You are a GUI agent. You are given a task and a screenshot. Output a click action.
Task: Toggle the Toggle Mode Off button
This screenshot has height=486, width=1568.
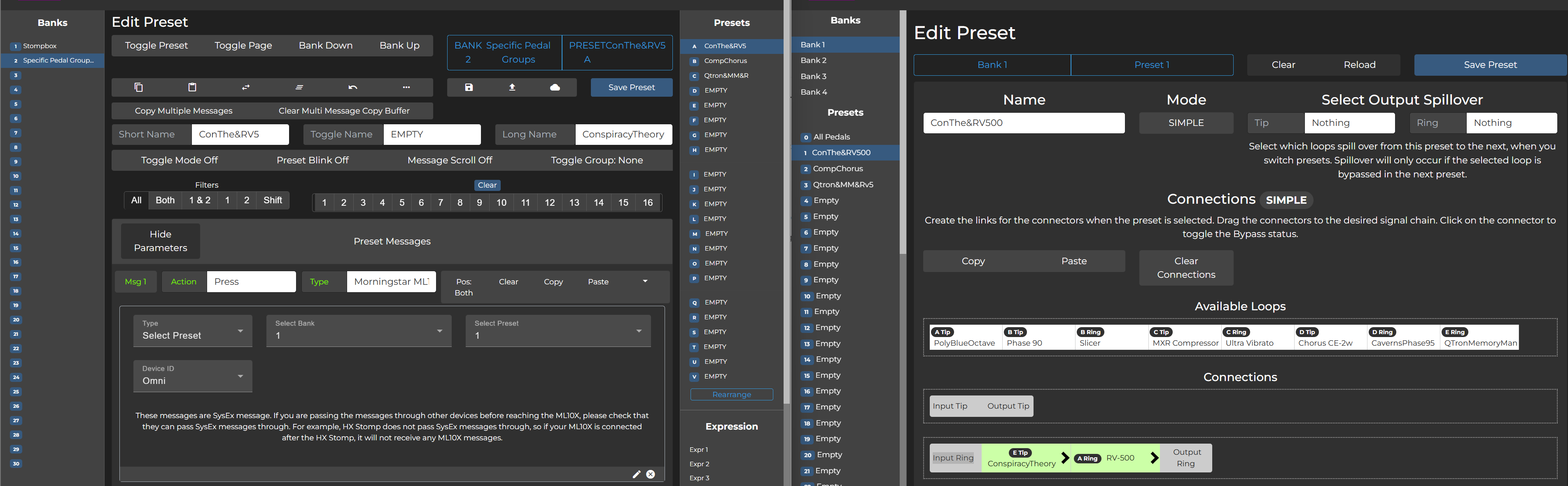(x=179, y=160)
